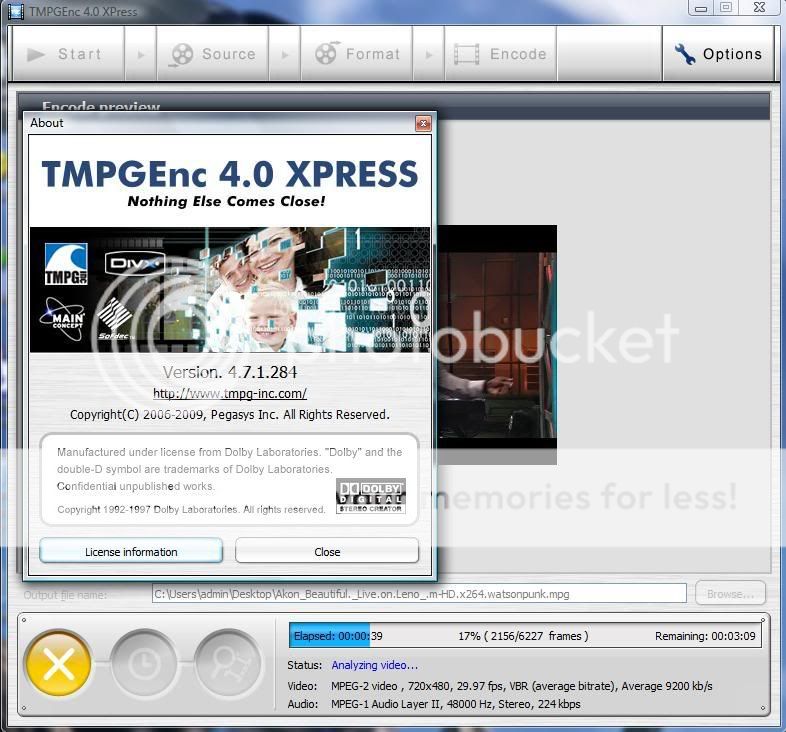Click the Start step tab
786x732 pixels.
coord(68,54)
